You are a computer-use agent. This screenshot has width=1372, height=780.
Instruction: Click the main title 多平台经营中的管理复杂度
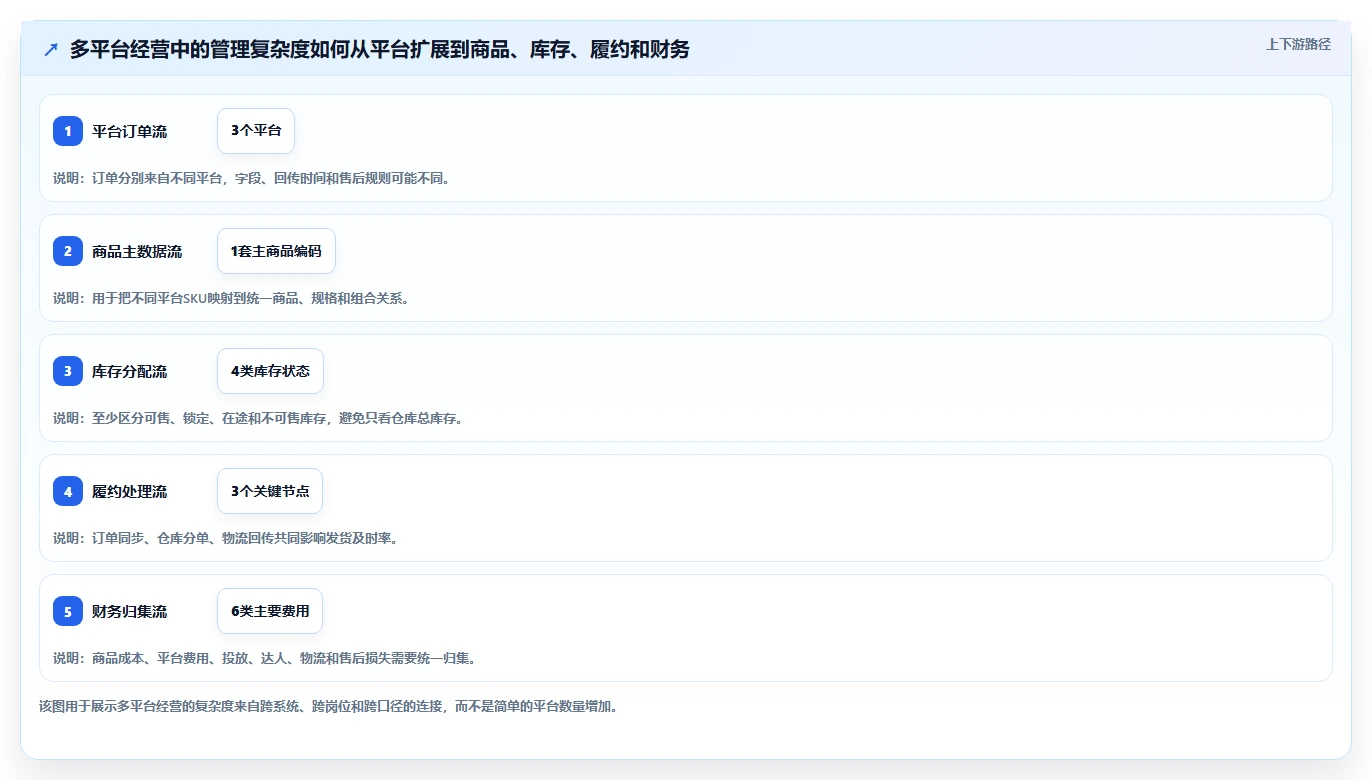click(x=380, y=49)
